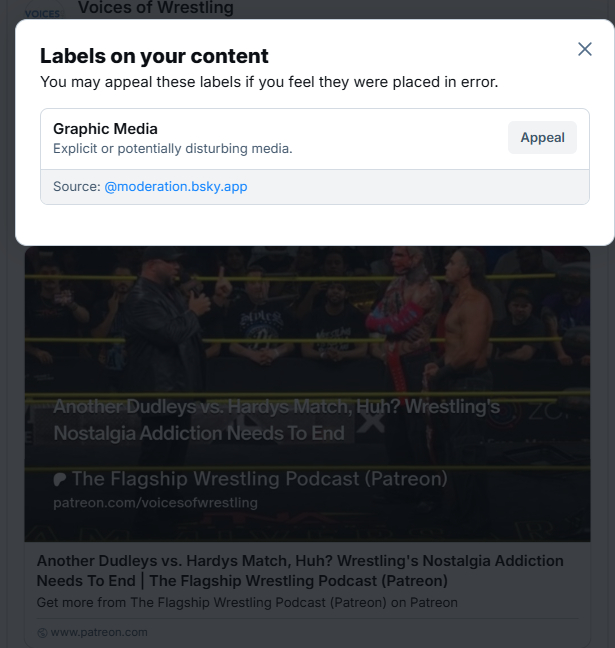Click the 'You may appeal these labels' text
The image size is (615, 648).
pos(268,82)
